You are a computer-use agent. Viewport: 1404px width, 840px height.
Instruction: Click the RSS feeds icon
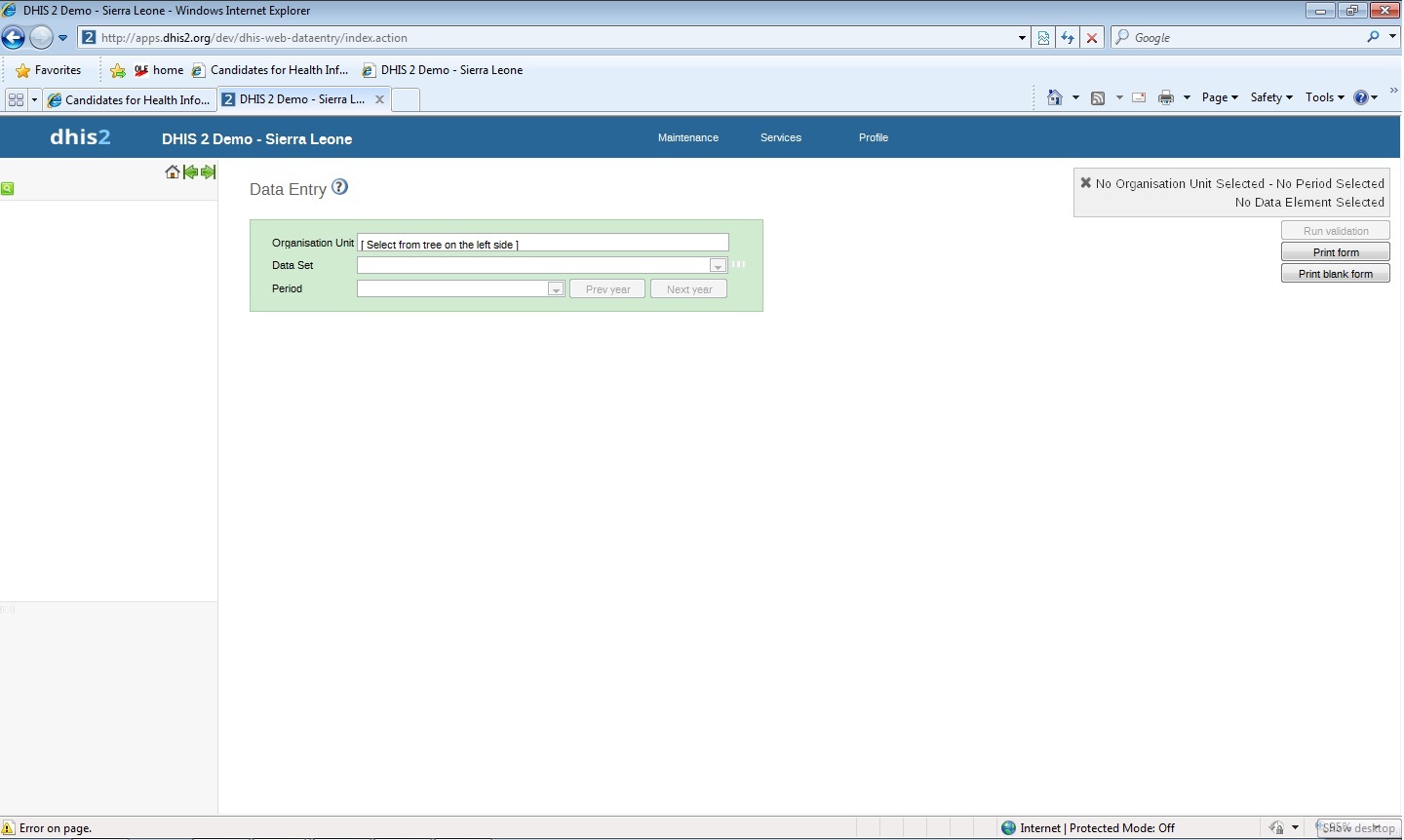point(1098,97)
